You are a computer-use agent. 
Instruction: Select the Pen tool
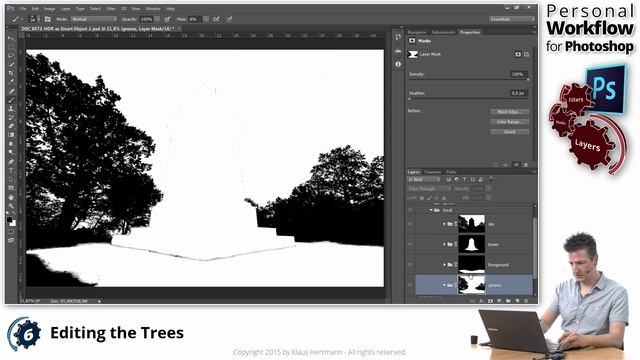[11, 162]
